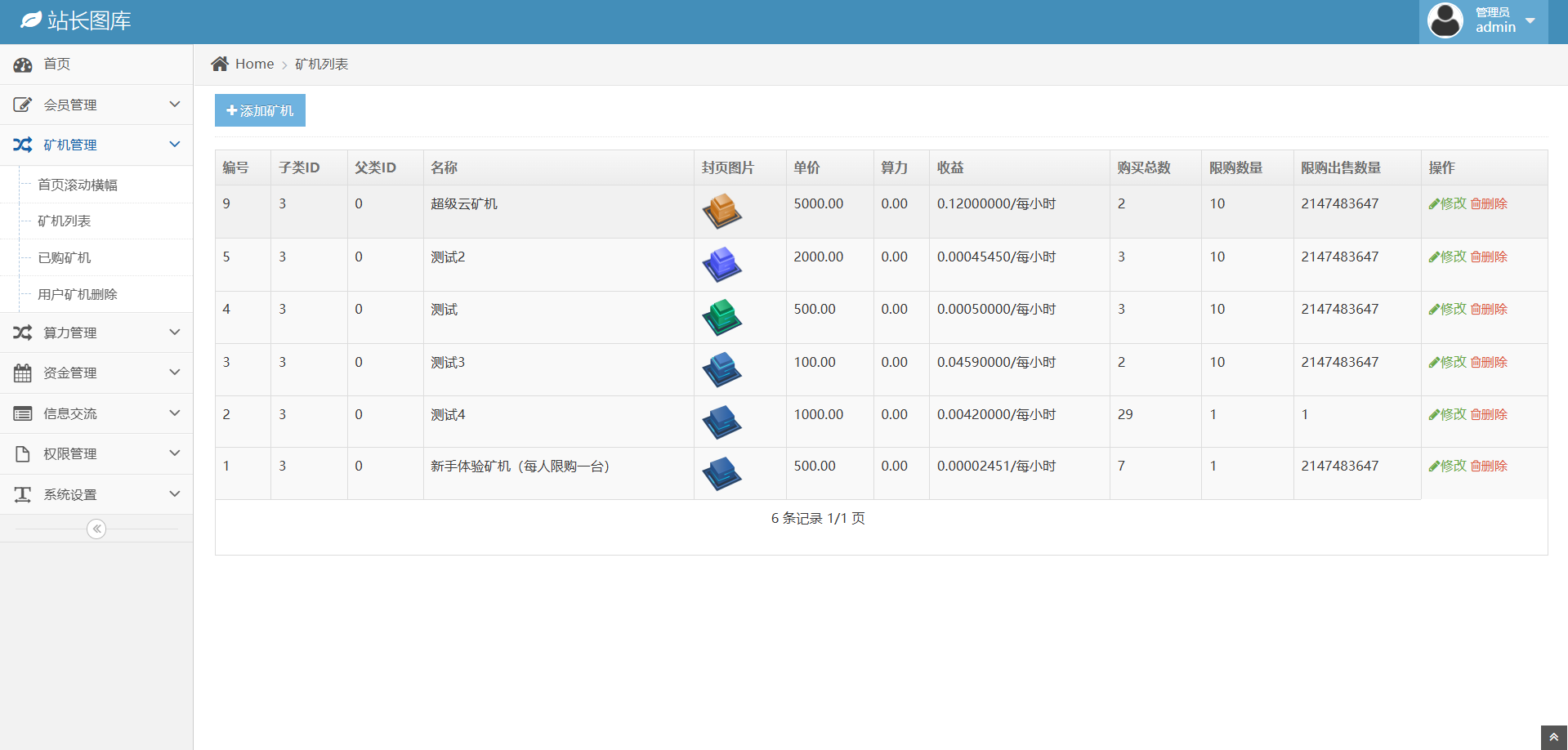Click the document icon beside 权限管理
The image size is (1568, 750).
(x=23, y=454)
